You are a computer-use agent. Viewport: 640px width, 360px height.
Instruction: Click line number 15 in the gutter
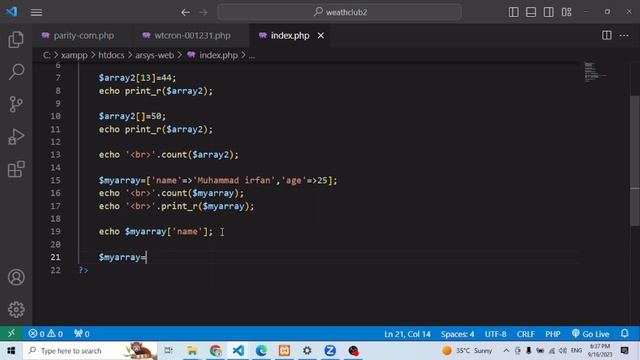coord(55,180)
